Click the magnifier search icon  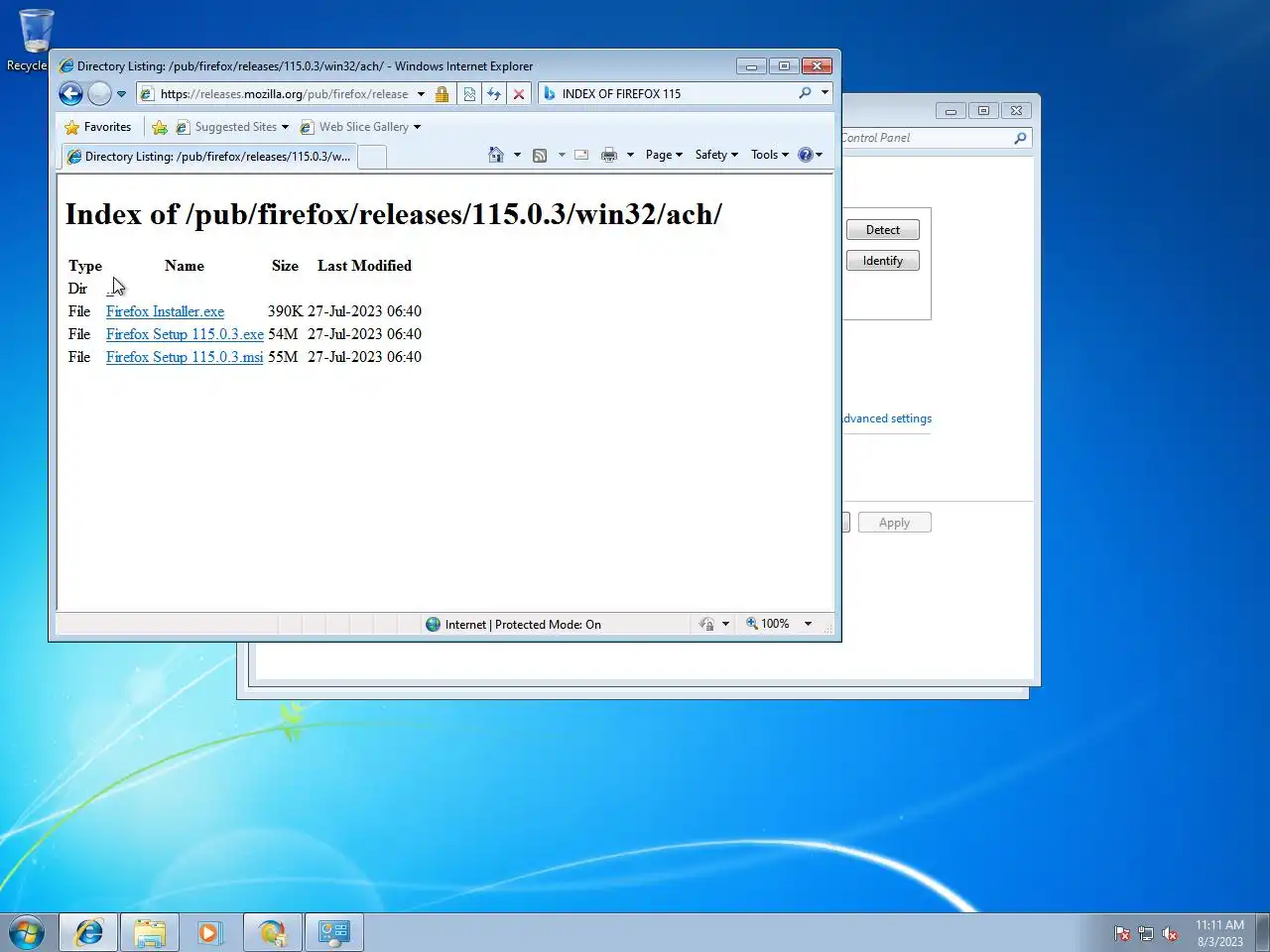(806, 93)
